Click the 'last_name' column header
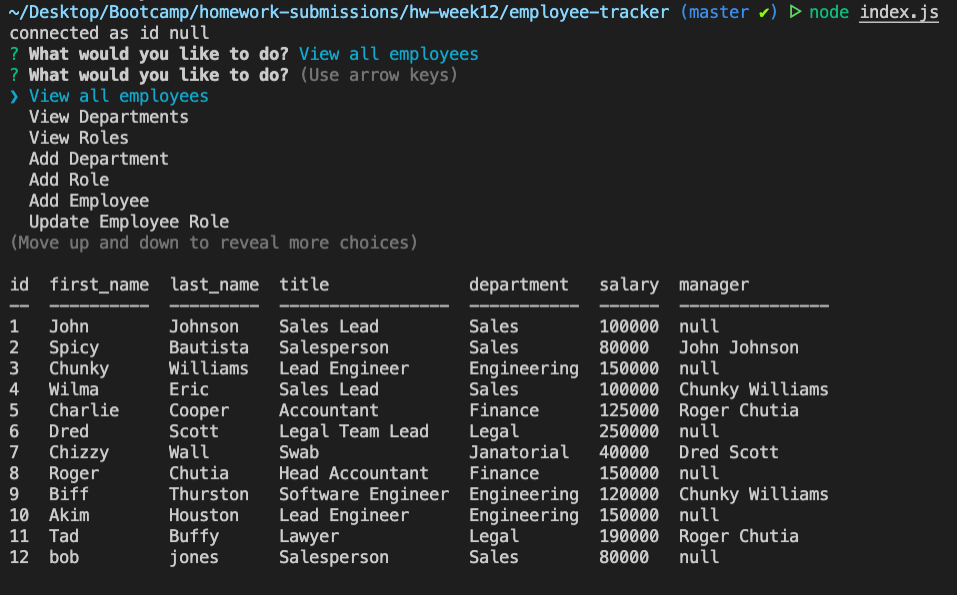 (x=214, y=284)
